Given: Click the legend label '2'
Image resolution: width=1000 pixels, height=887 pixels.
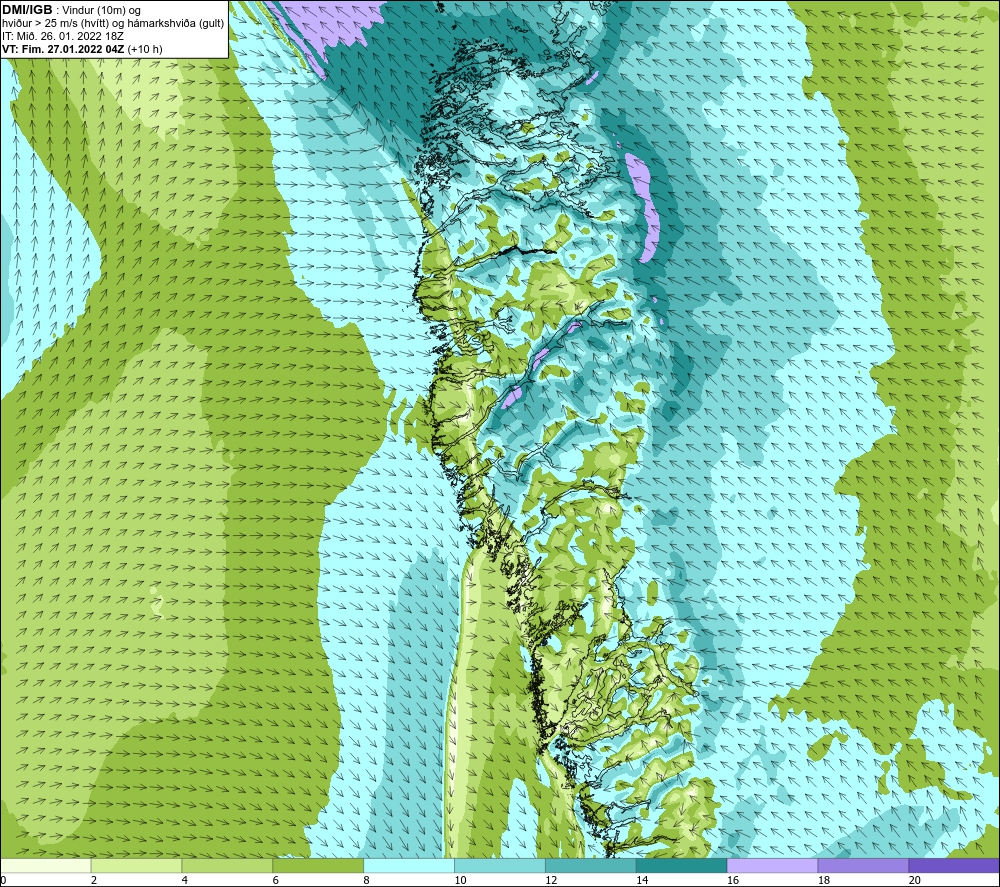Looking at the screenshot, I should coord(94,881).
